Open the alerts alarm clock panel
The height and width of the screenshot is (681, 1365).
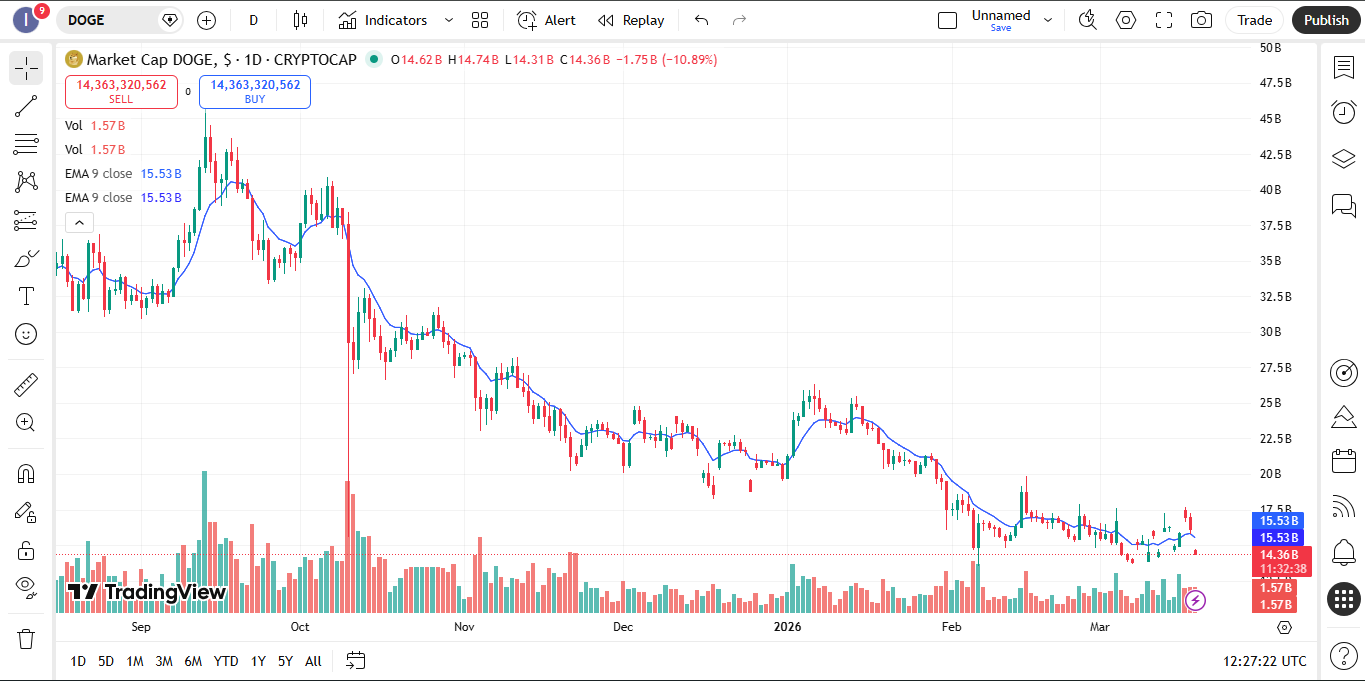1344,112
